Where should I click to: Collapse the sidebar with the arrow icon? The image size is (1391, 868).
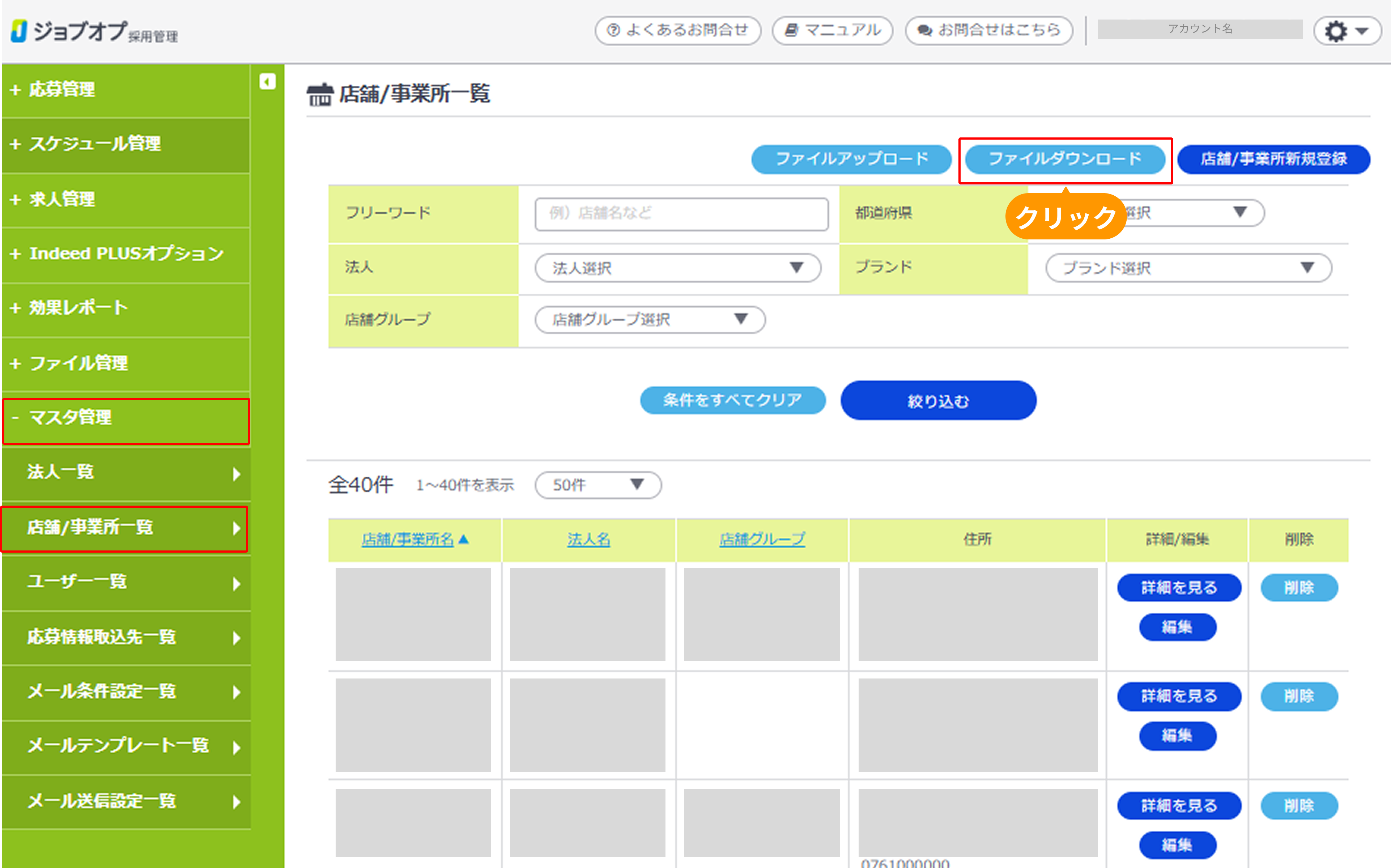(267, 81)
